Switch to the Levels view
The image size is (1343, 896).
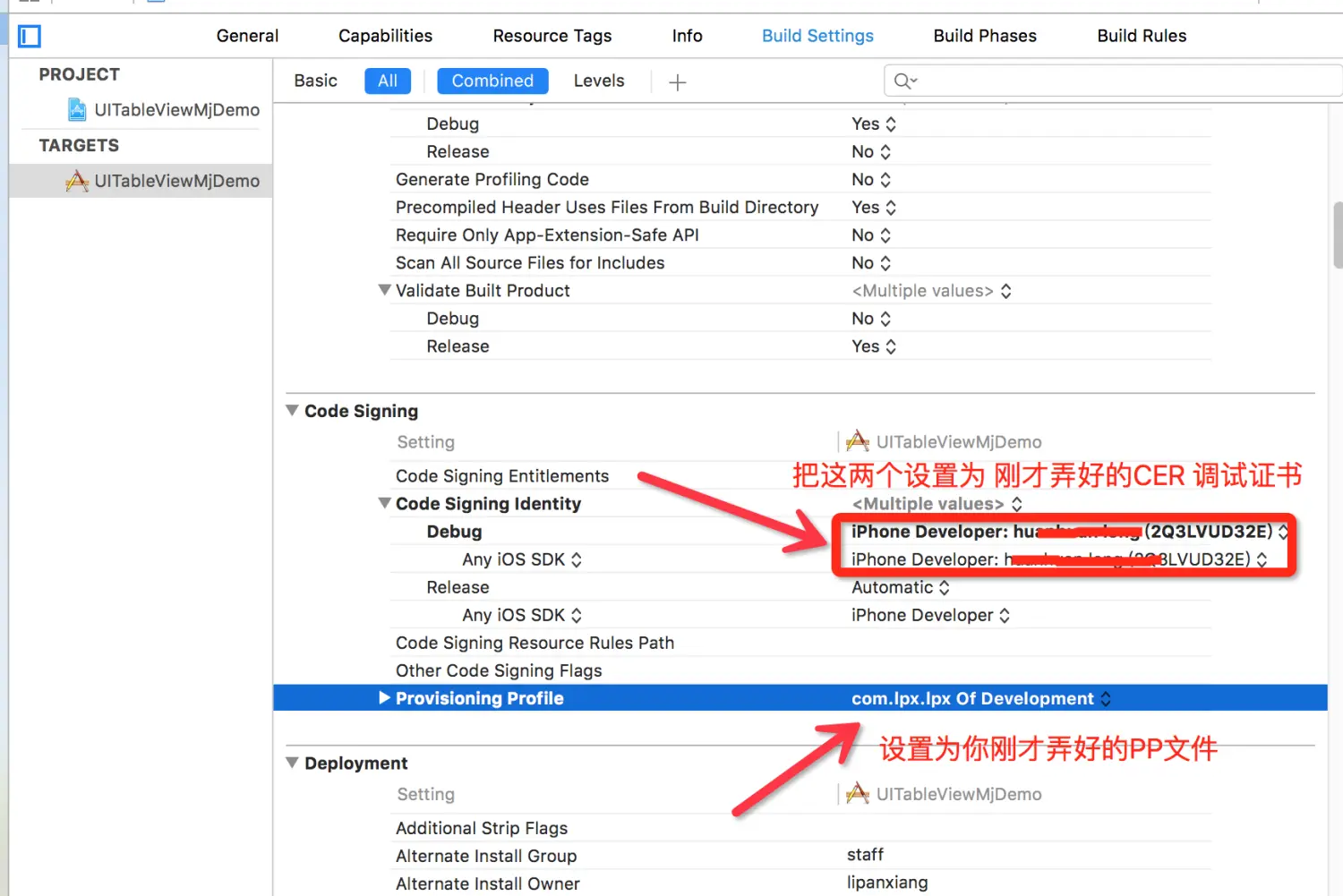(599, 81)
